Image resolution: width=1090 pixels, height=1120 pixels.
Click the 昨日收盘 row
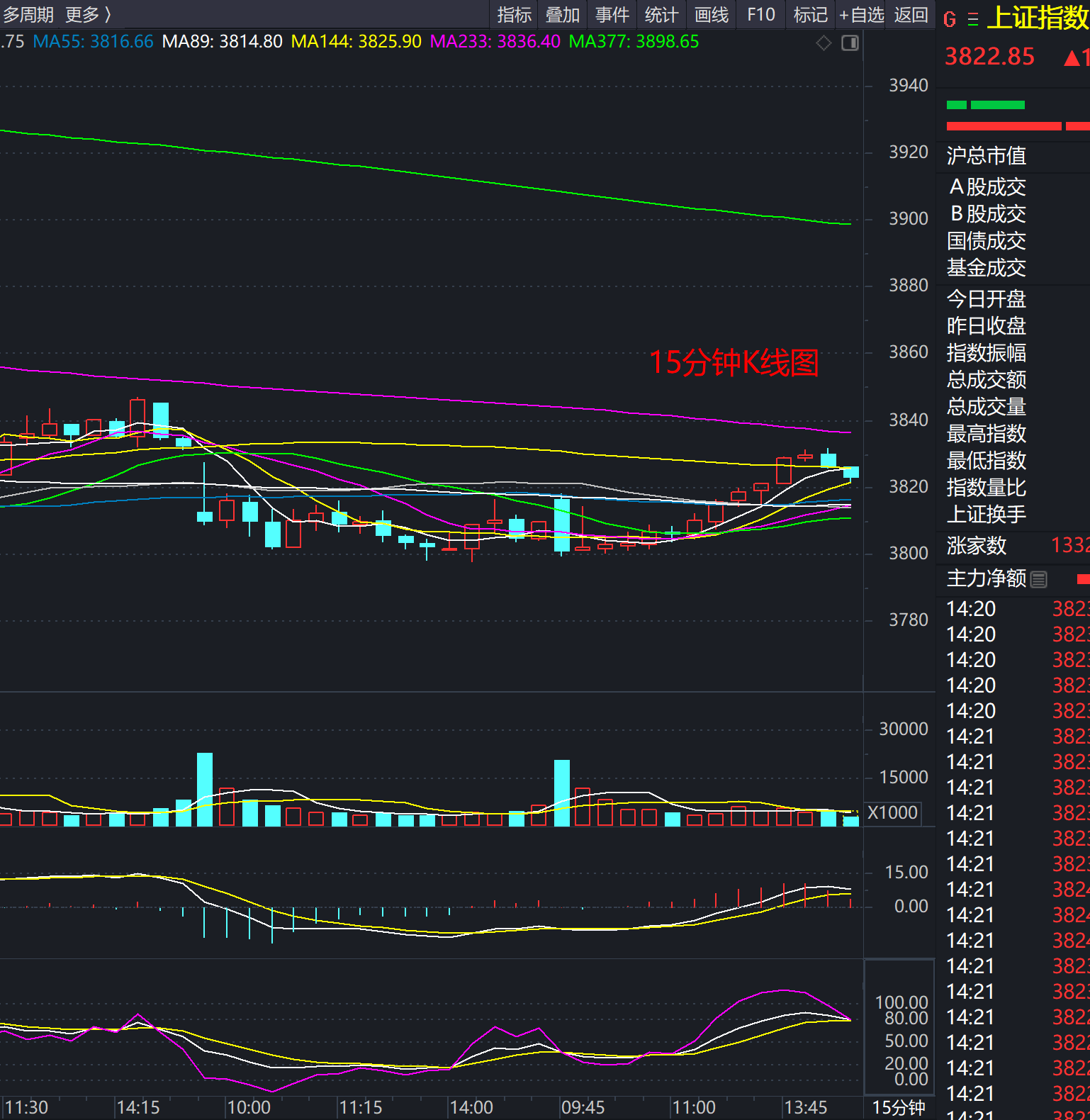pos(1013,326)
